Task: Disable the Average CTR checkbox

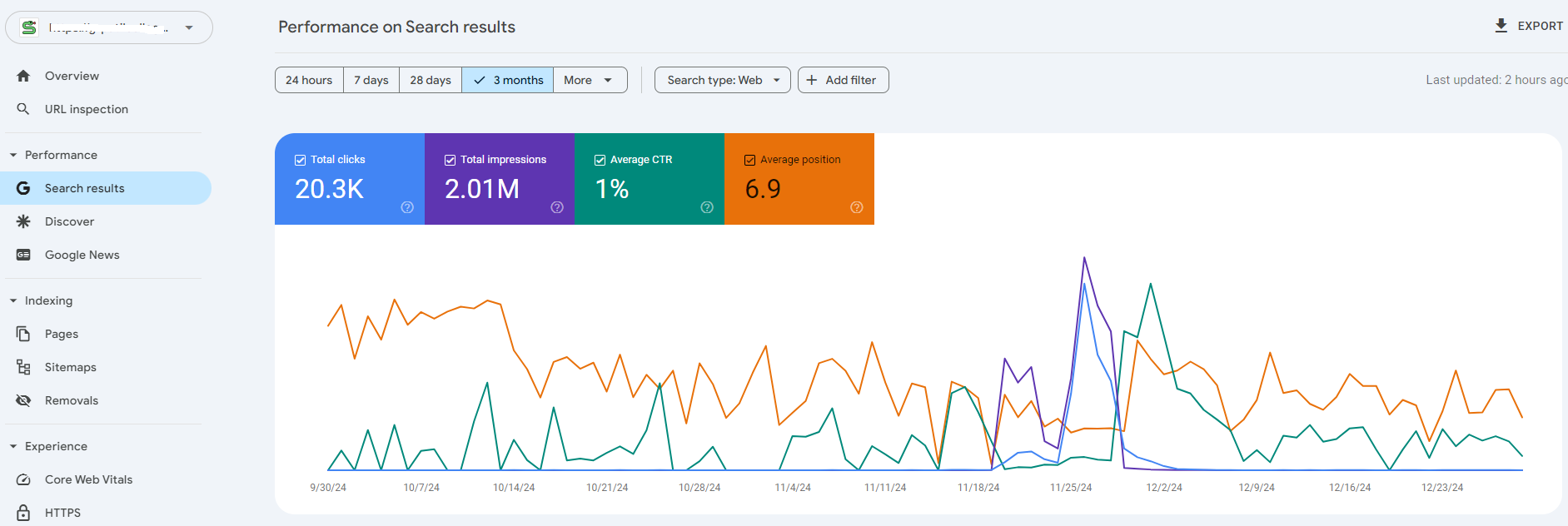Action: tap(600, 160)
